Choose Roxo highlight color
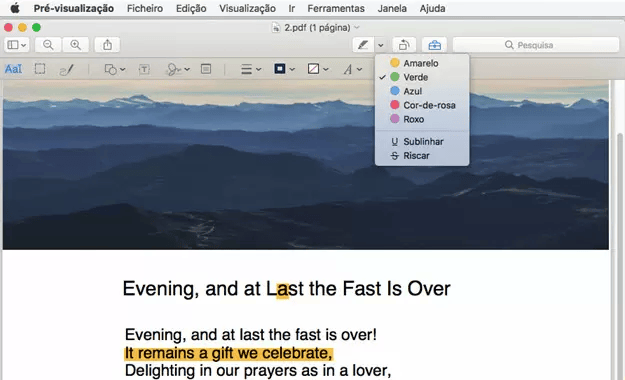This screenshot has height=380, width=625. [422, 119]
